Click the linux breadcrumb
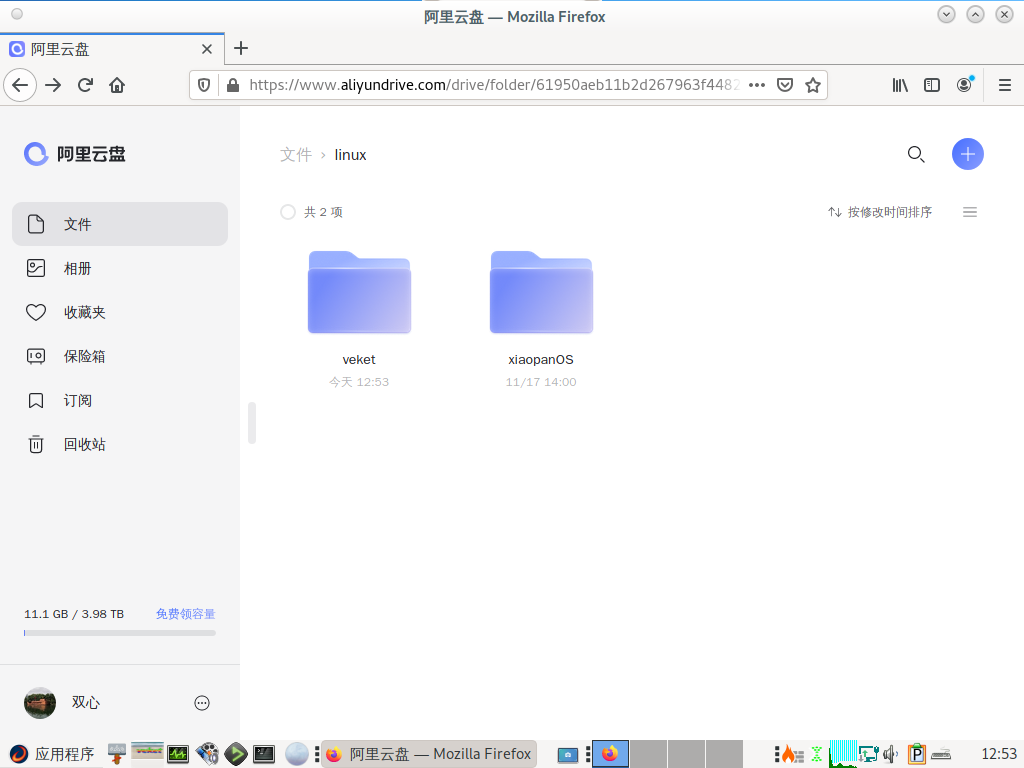Image resolution: width=1024 pixels, height=768 pixels. (350, 155)
